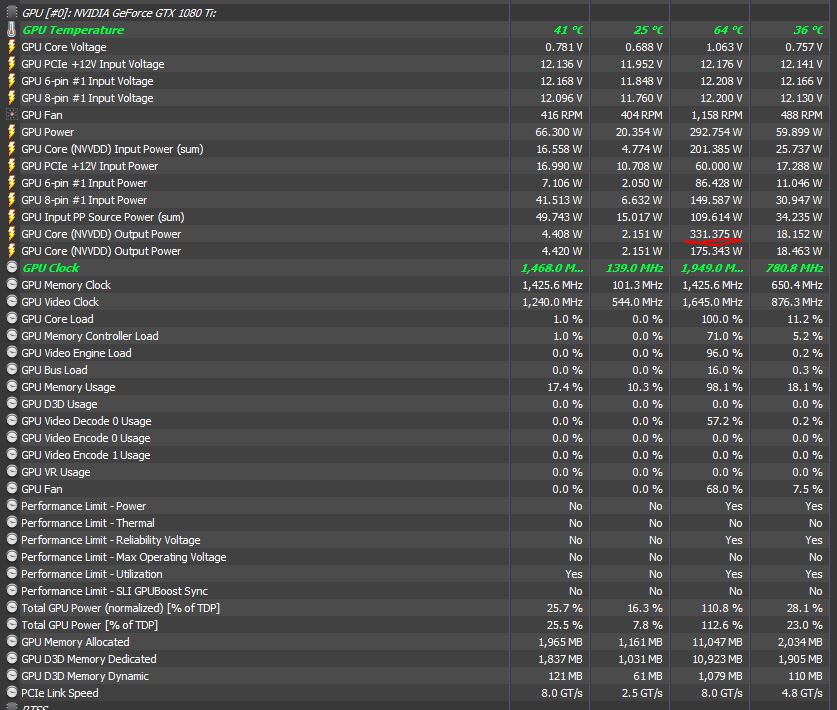Click the lightning icon beside GPU Core (NVVDD) Input Power (sum)
The image size is (837, 710).
(x=11, y=149)
